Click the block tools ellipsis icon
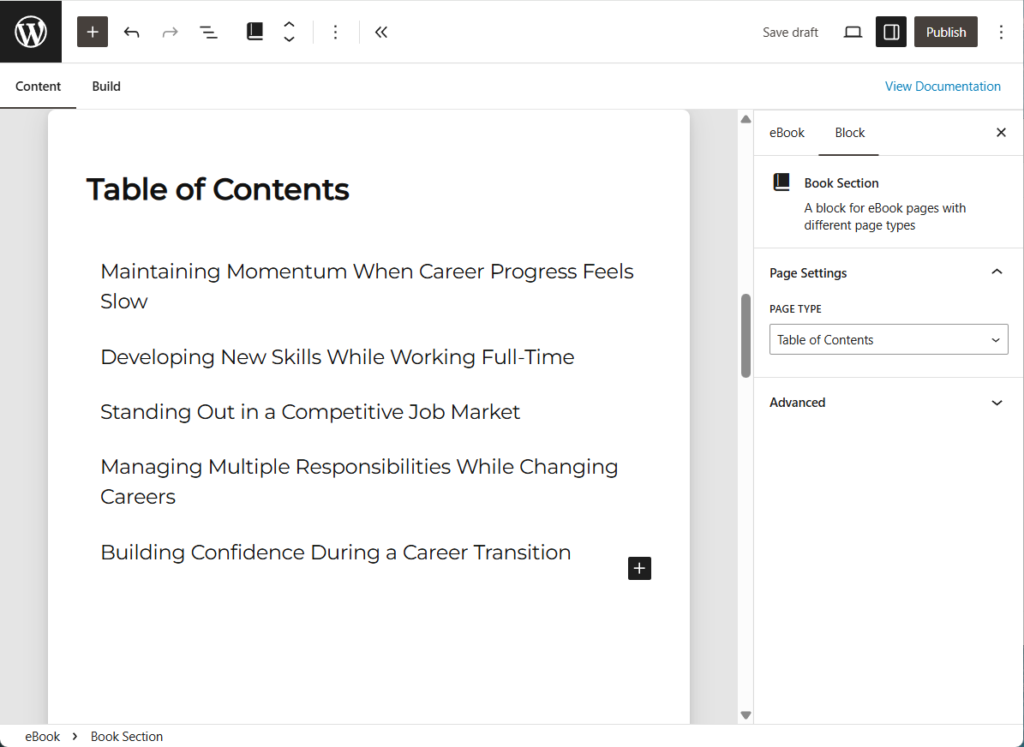 [335, 31]
